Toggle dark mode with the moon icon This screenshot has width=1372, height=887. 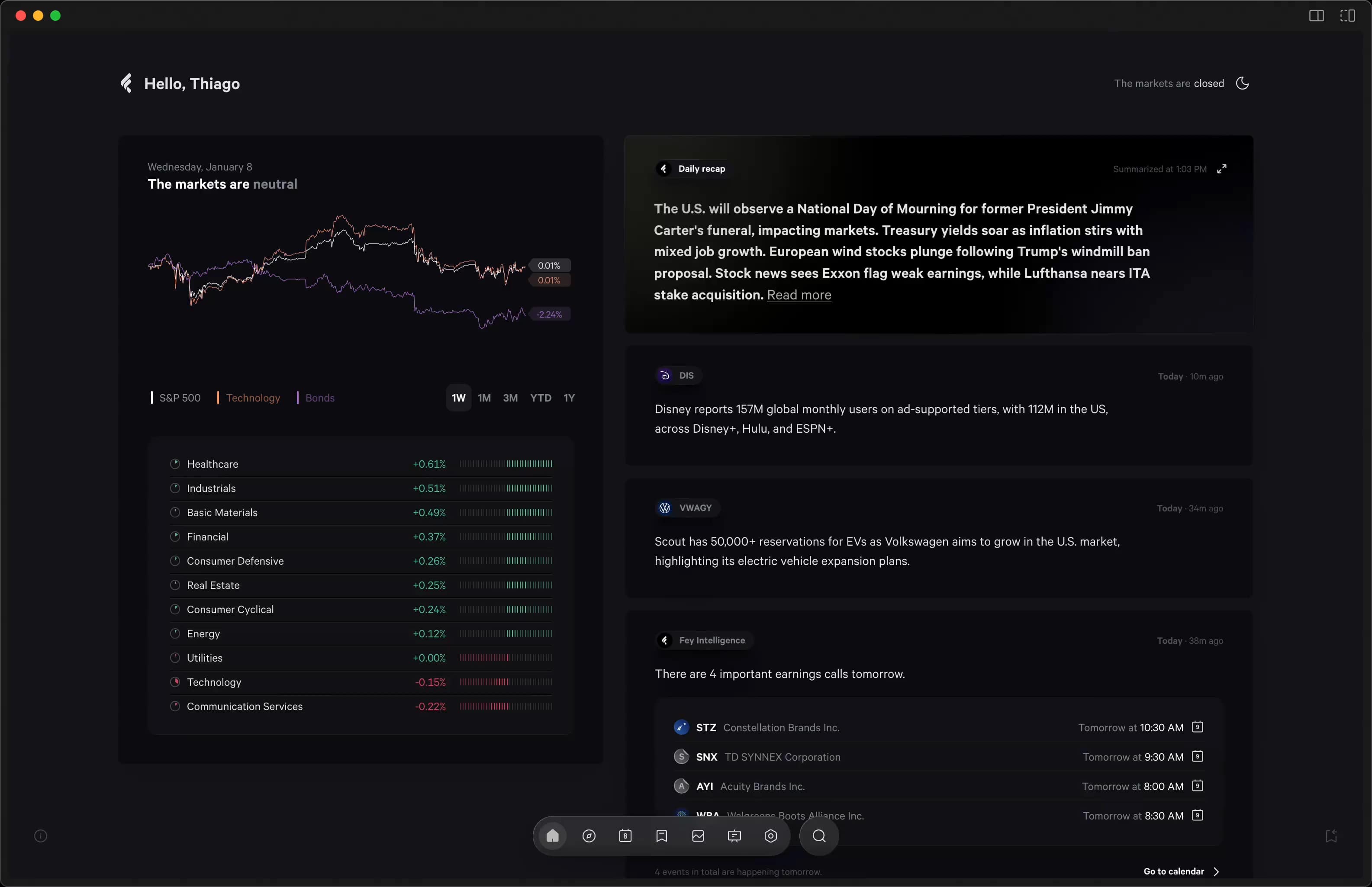pos(1243,84)
